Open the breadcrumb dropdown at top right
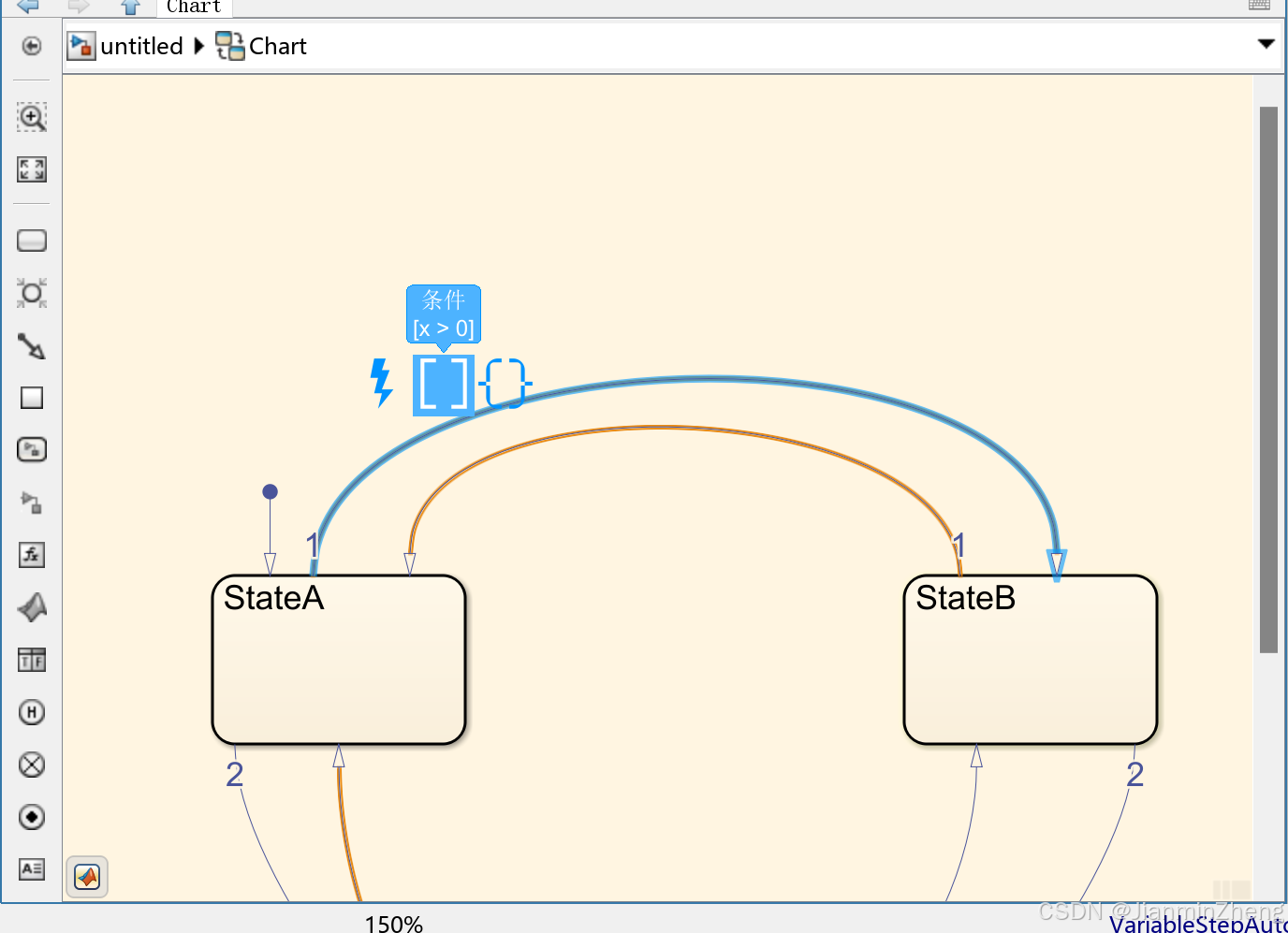The height and width of the screenshot is (933, 1288). pyautogui.click(x=1266, y=43)
